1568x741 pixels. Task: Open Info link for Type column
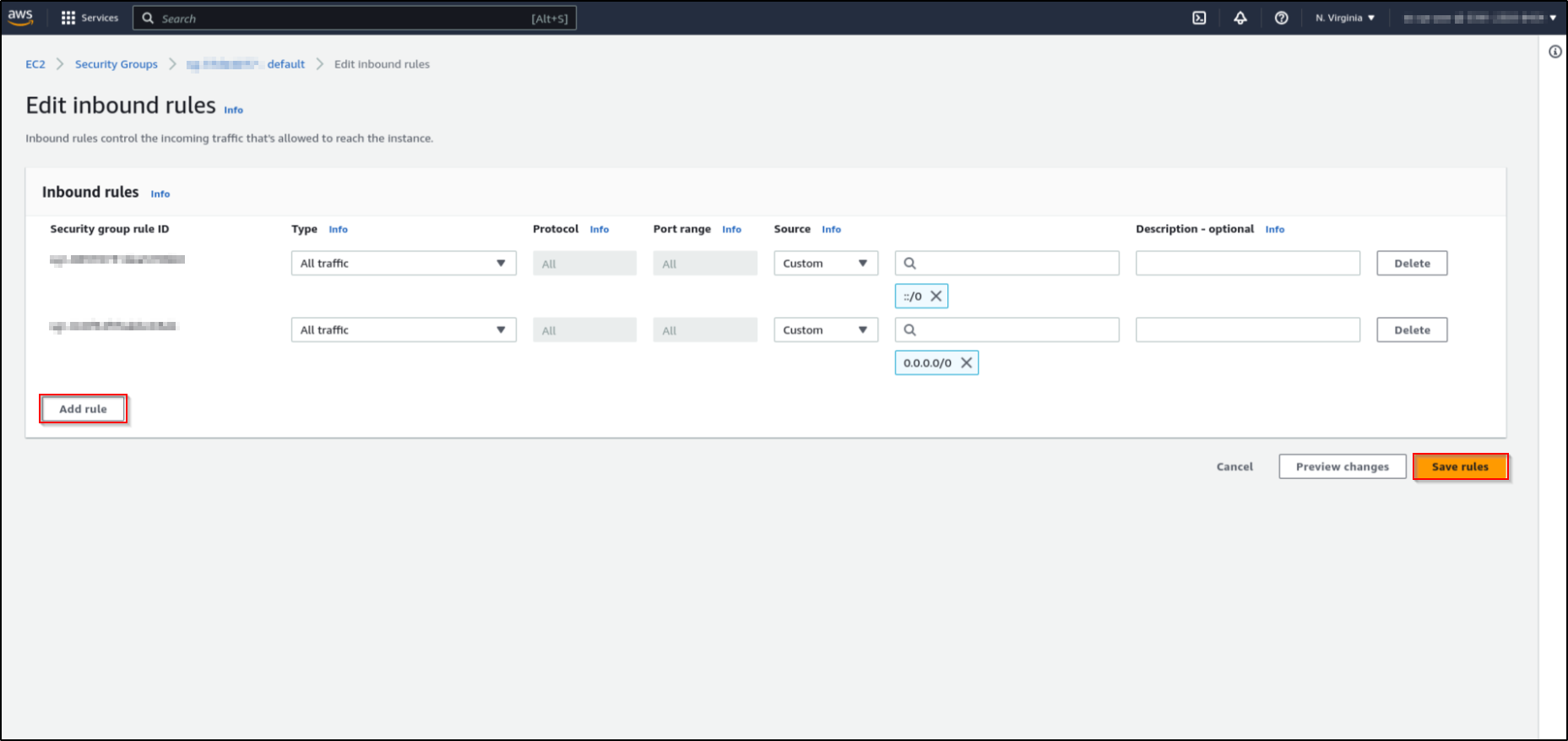point(338,229)
